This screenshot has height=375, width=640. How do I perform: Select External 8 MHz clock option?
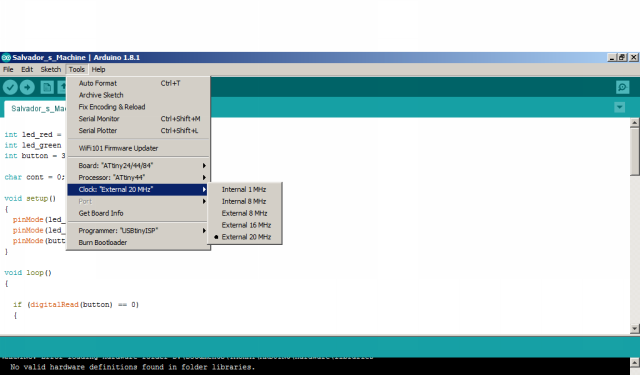(x=245, y=213)
